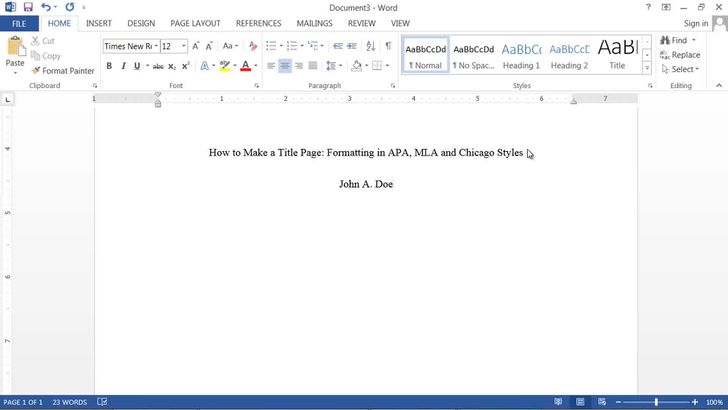Decrease font size with Shrink Font

[209, 46]
